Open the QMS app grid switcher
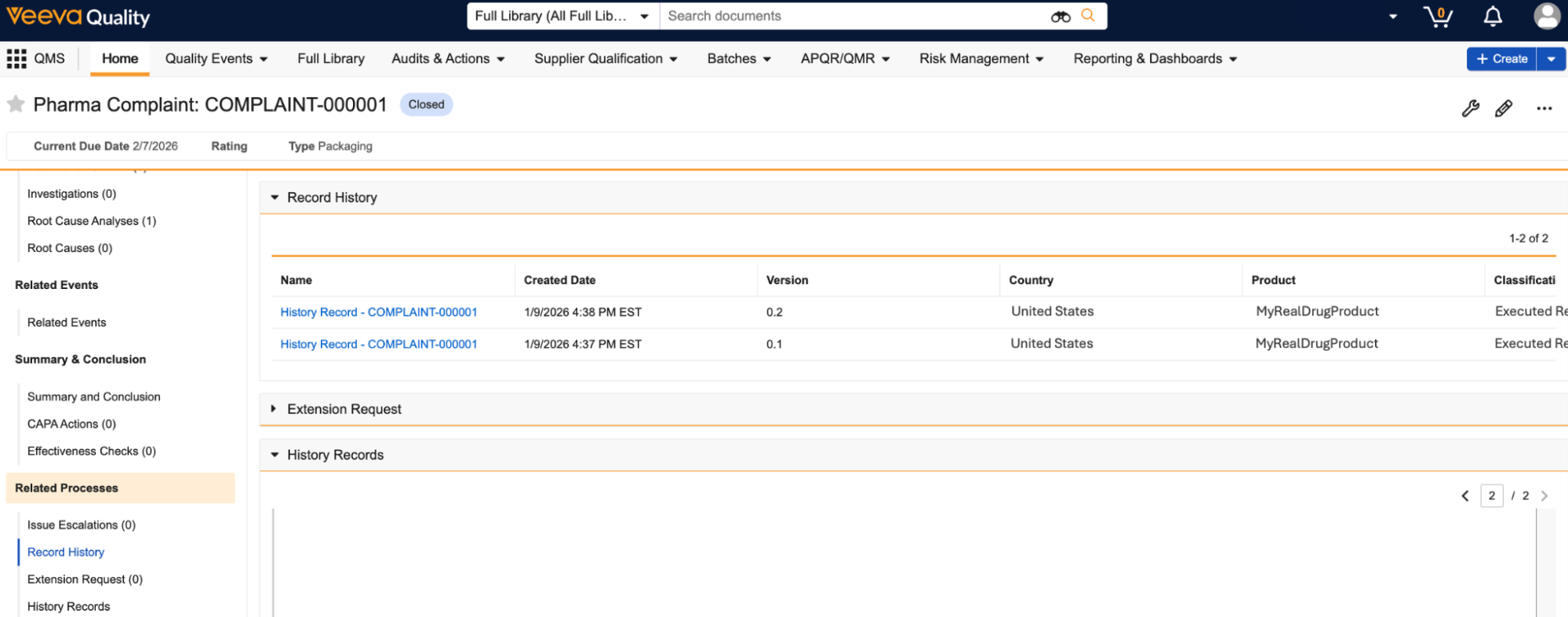This screenshot has height=617, width=1568. (16, 59)
